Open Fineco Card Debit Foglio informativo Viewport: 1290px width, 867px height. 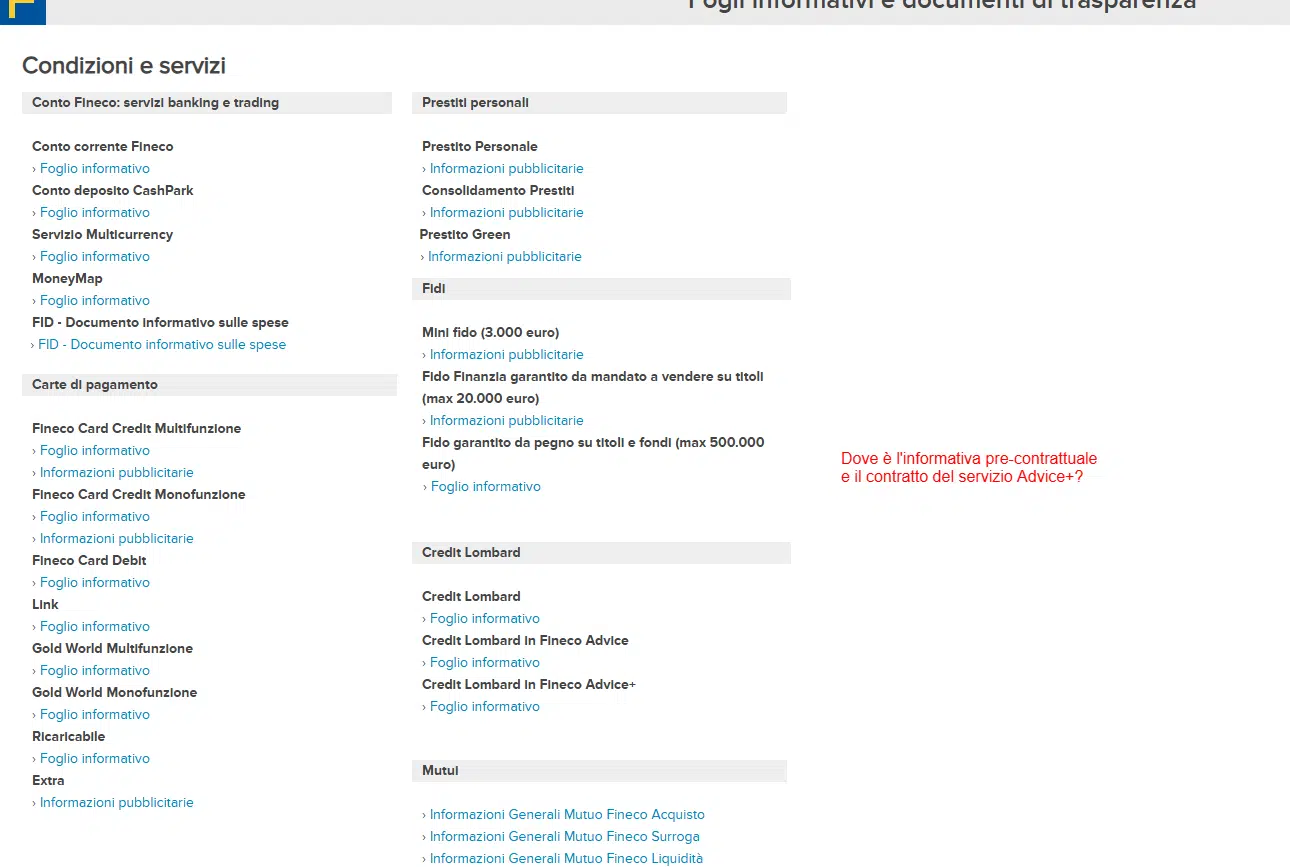coord(94,583)
